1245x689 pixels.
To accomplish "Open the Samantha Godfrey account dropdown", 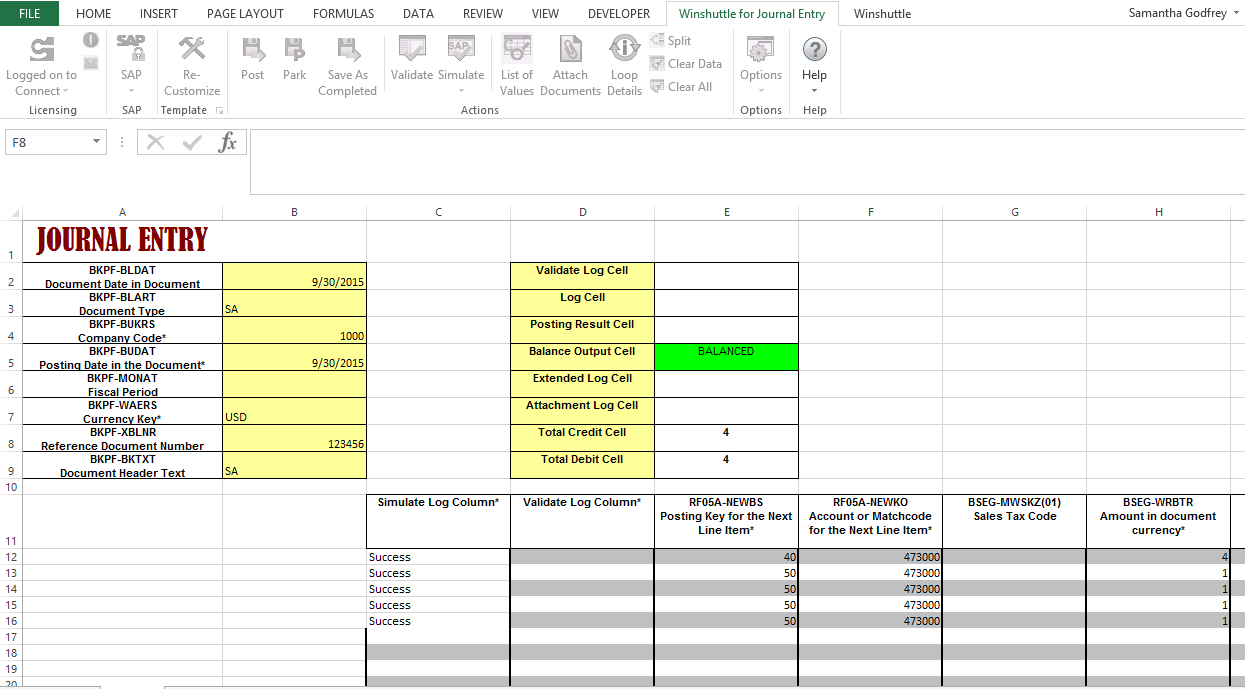I will (1184, 13).
